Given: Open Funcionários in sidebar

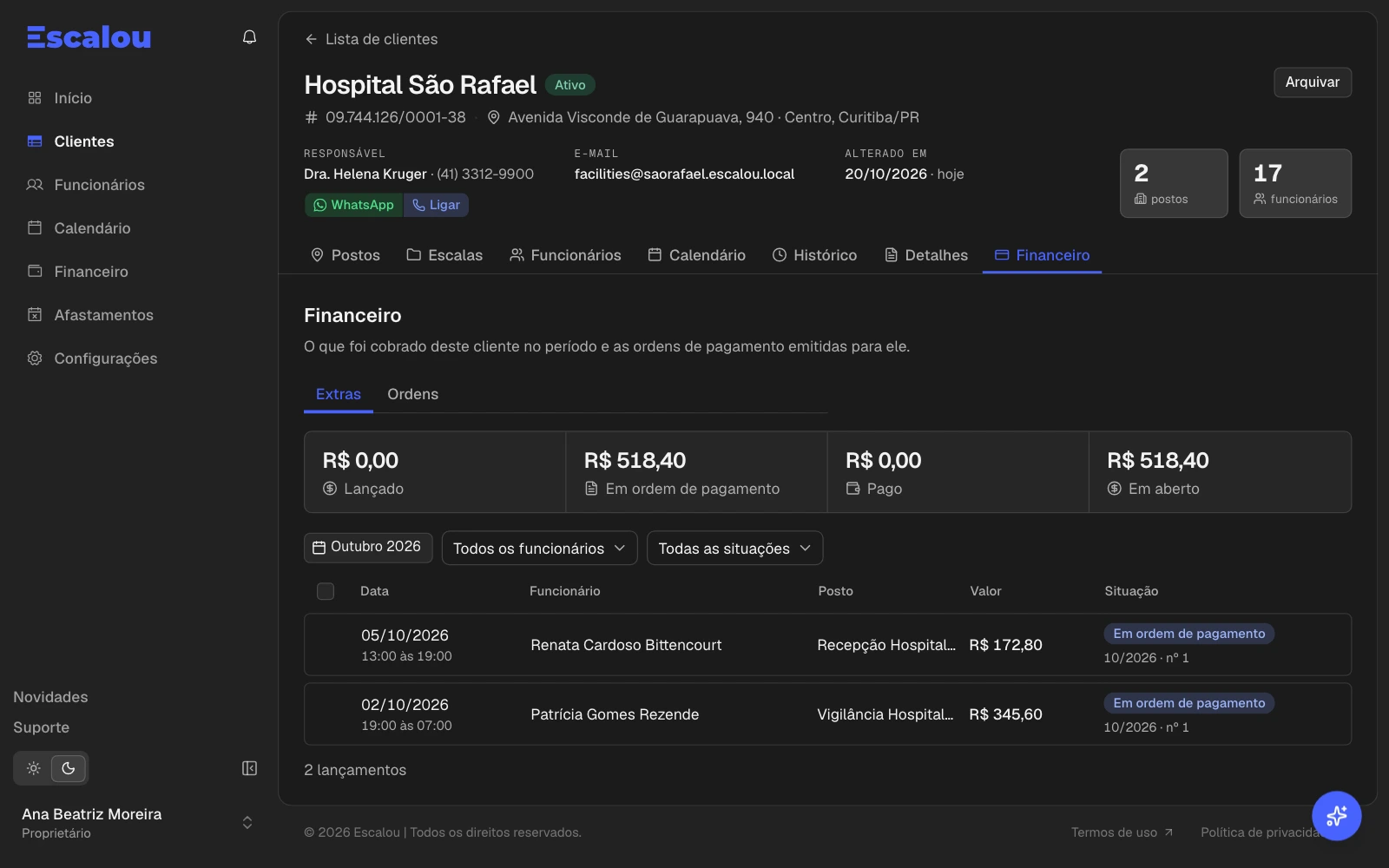Looking at the screenshot, I should click(99, 185).
